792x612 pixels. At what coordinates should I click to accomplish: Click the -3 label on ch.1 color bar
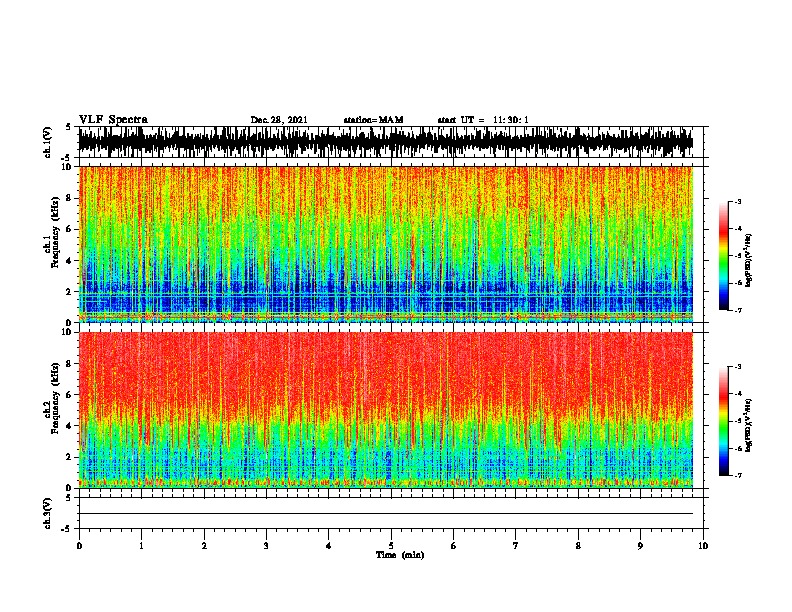point(737,202)
